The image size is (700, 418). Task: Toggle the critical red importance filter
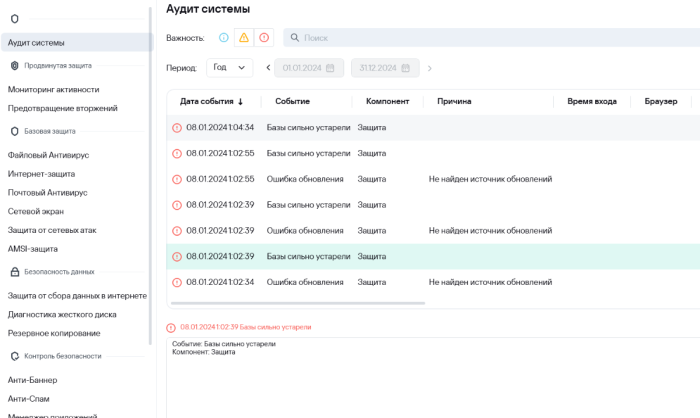tap(264, 38)
